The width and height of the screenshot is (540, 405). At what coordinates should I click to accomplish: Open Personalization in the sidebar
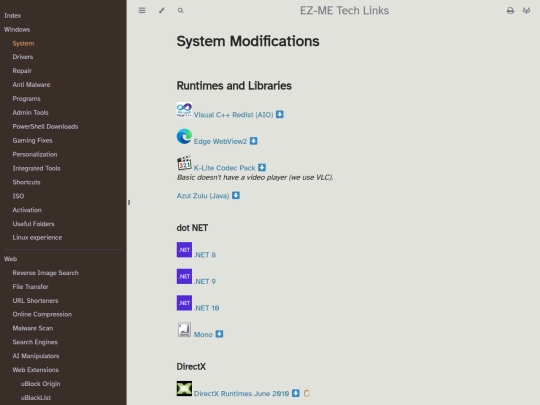point(35,154)
